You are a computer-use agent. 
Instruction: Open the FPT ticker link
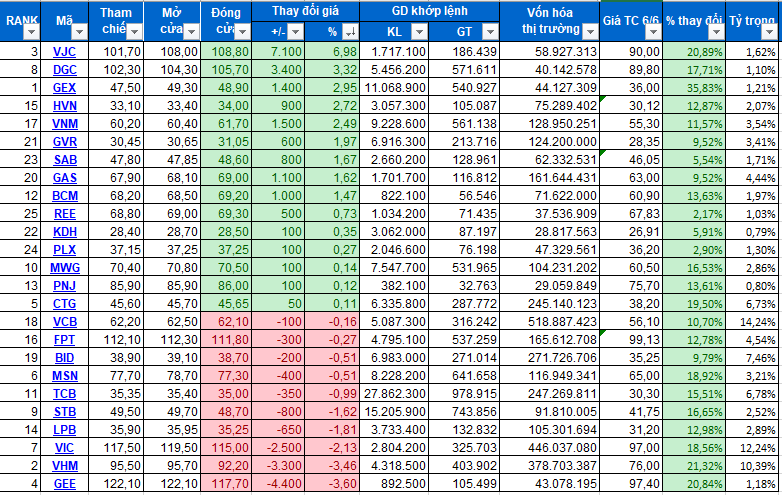(x=64, y=339)
